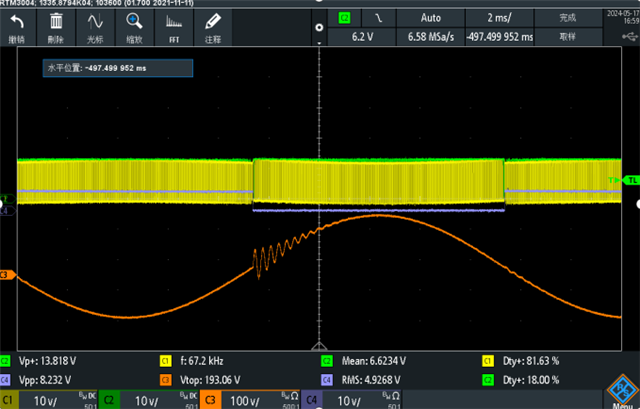Open the toolbar expander dot handle

tap(319, 28)
